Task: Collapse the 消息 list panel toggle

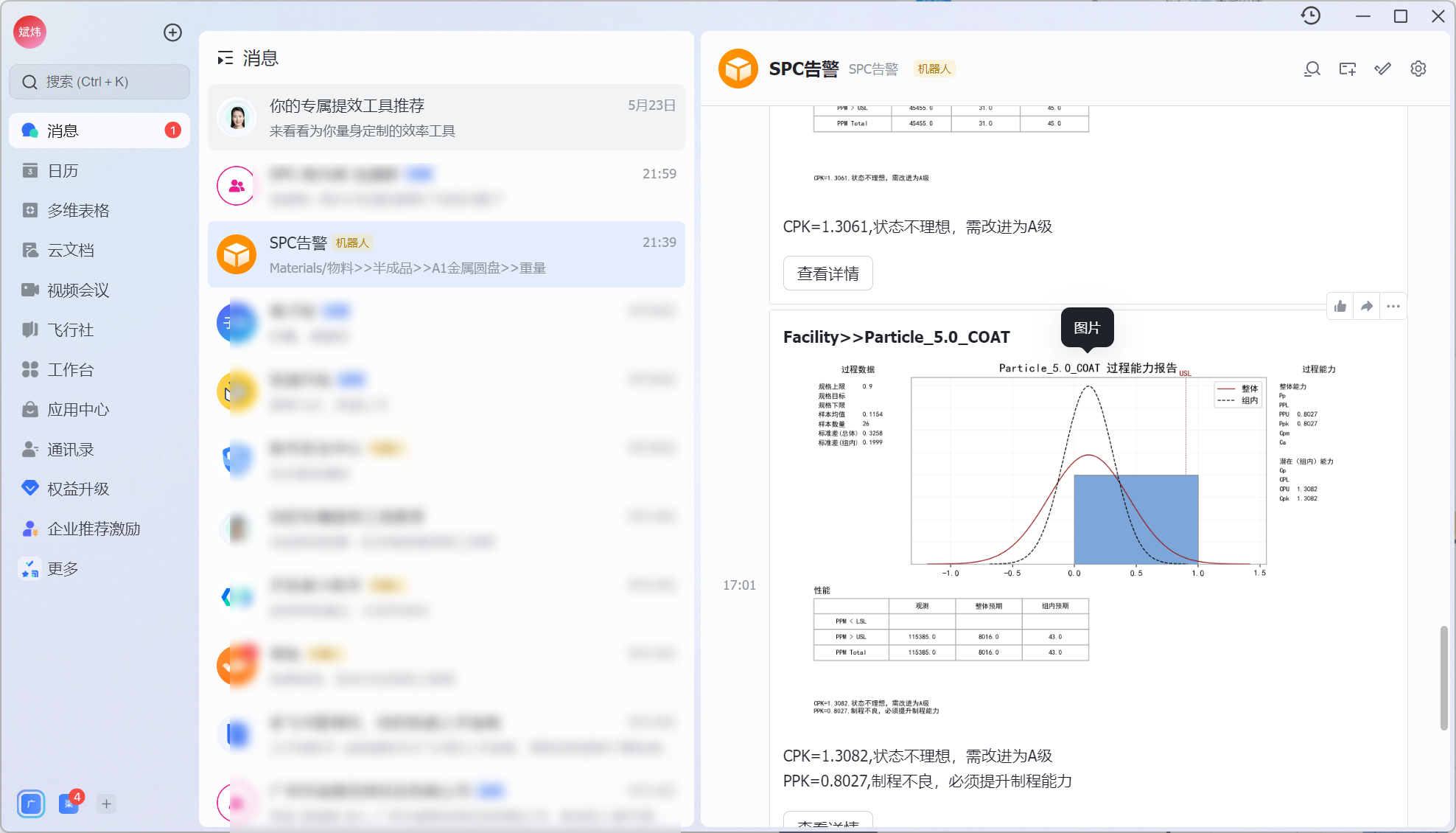Action: [x=225, y=58]
